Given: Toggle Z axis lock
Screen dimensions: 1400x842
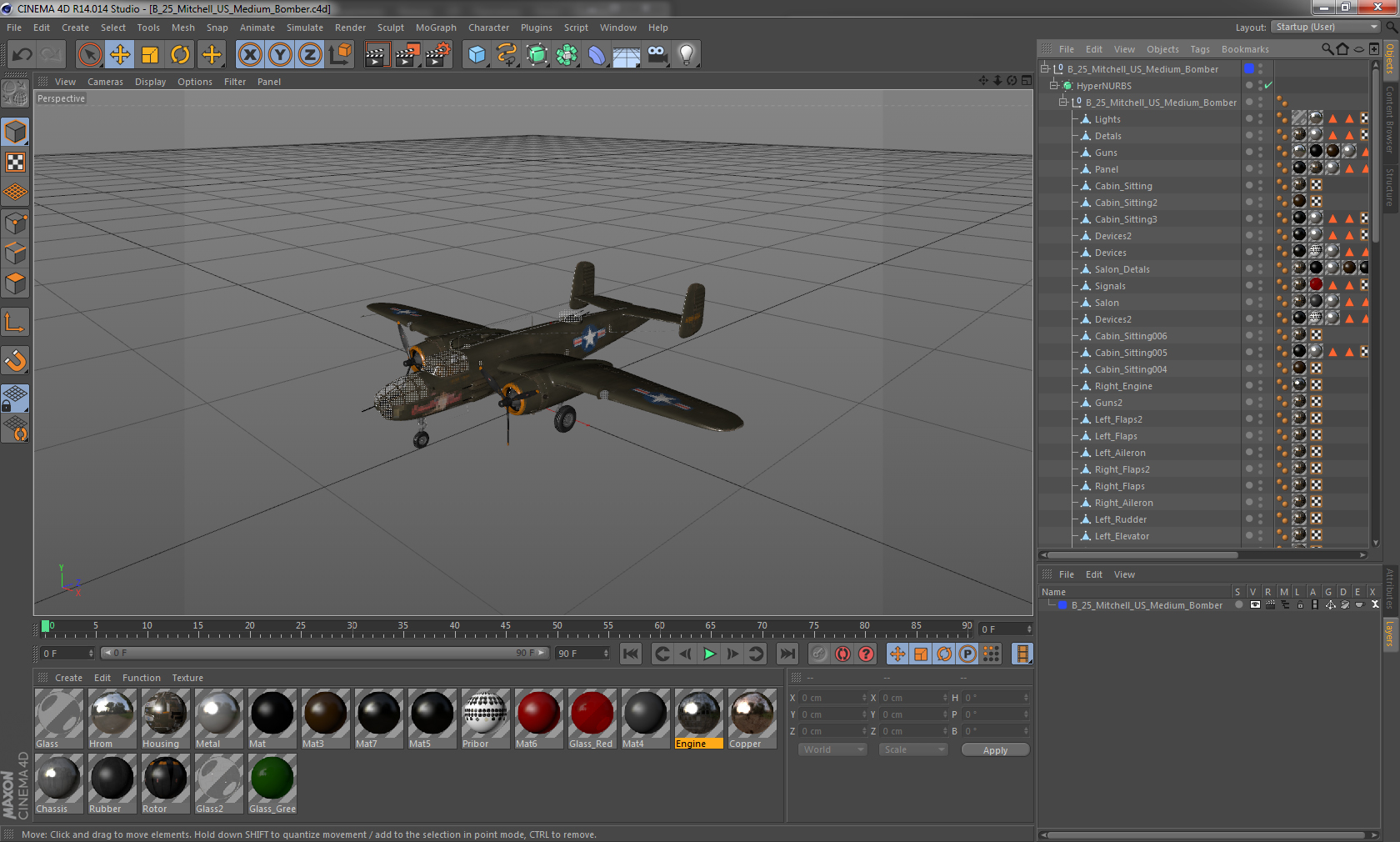Looking at the screenshot, I should pyautogui.click(x=310, y=55).
